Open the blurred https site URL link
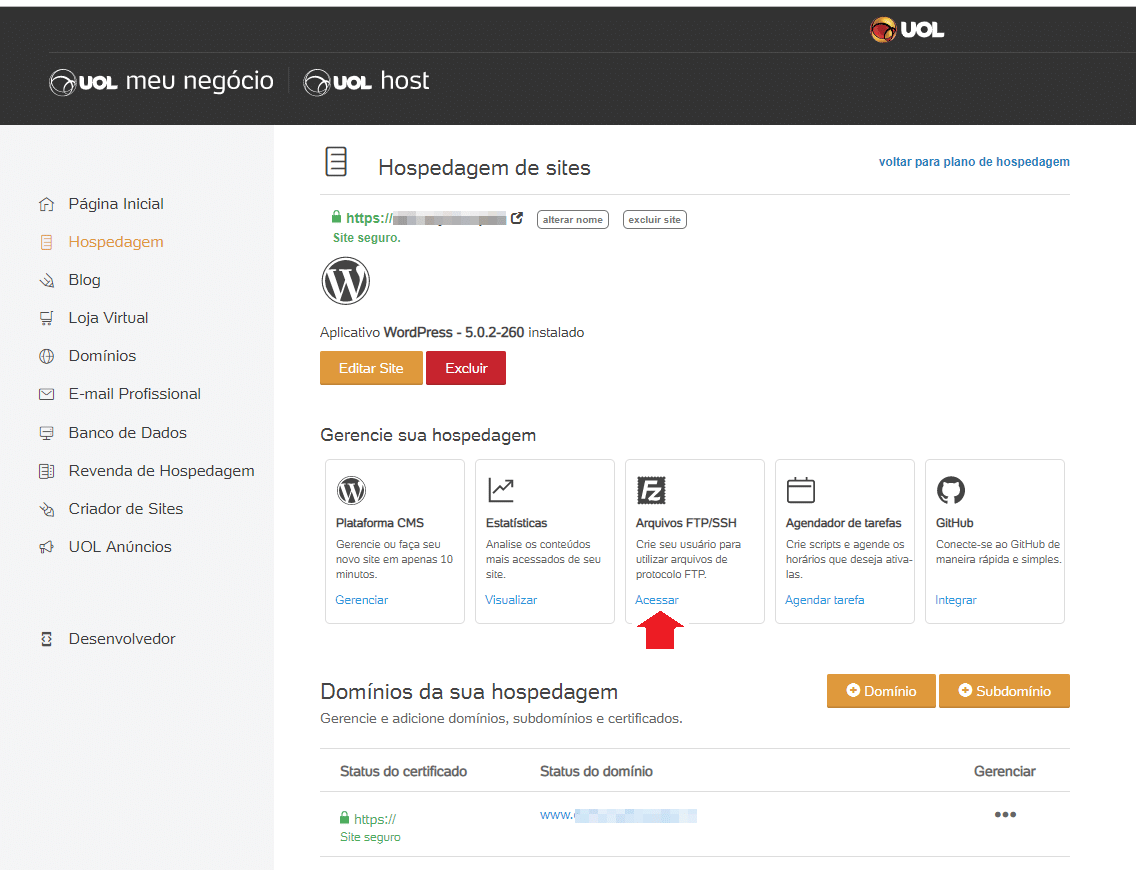The height and width of the screenshot is (870, 1136). 426,218
